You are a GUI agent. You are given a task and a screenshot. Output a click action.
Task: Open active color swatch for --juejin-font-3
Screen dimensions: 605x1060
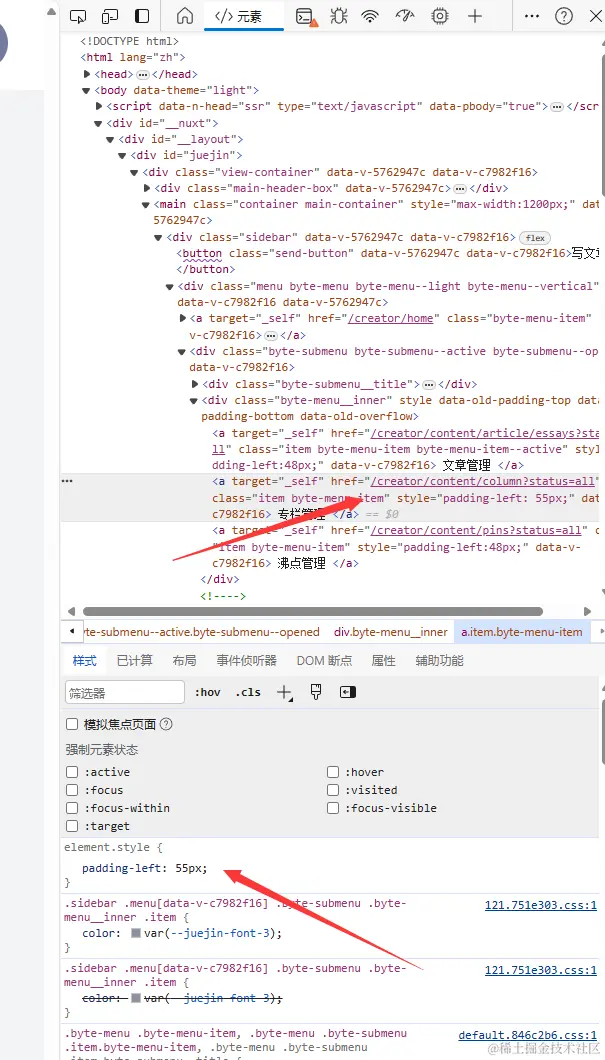pyautogui.click(x=135, y=933)
